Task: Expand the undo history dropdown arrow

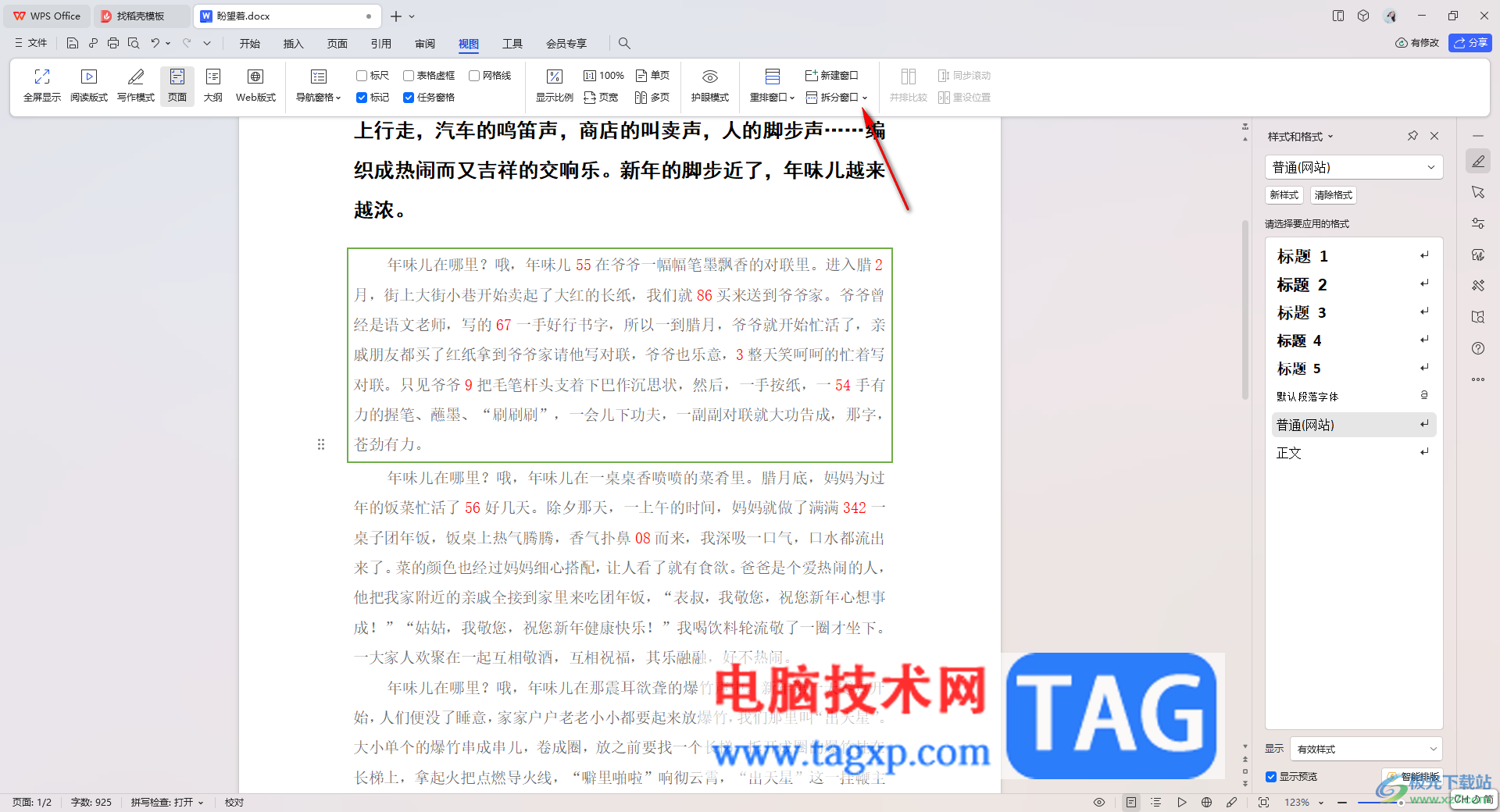Action: tap(168, 43)
